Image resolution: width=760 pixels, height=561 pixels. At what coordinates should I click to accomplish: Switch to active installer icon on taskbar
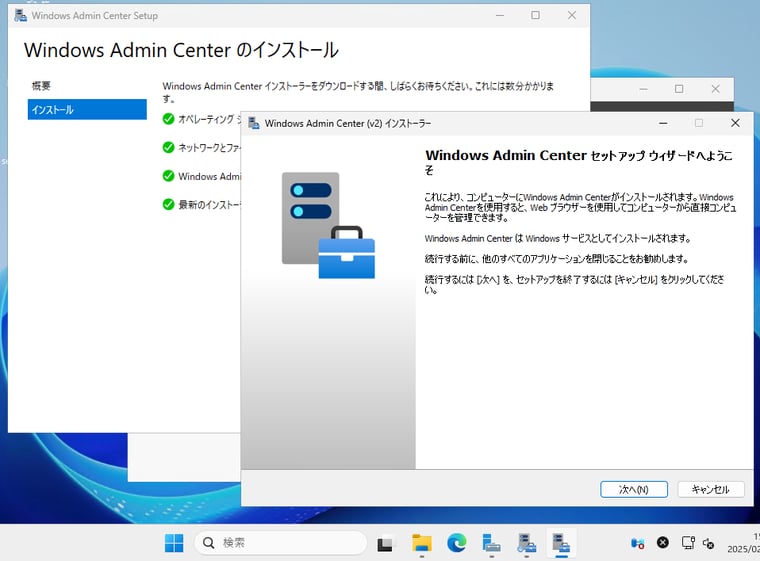point(561,543)
